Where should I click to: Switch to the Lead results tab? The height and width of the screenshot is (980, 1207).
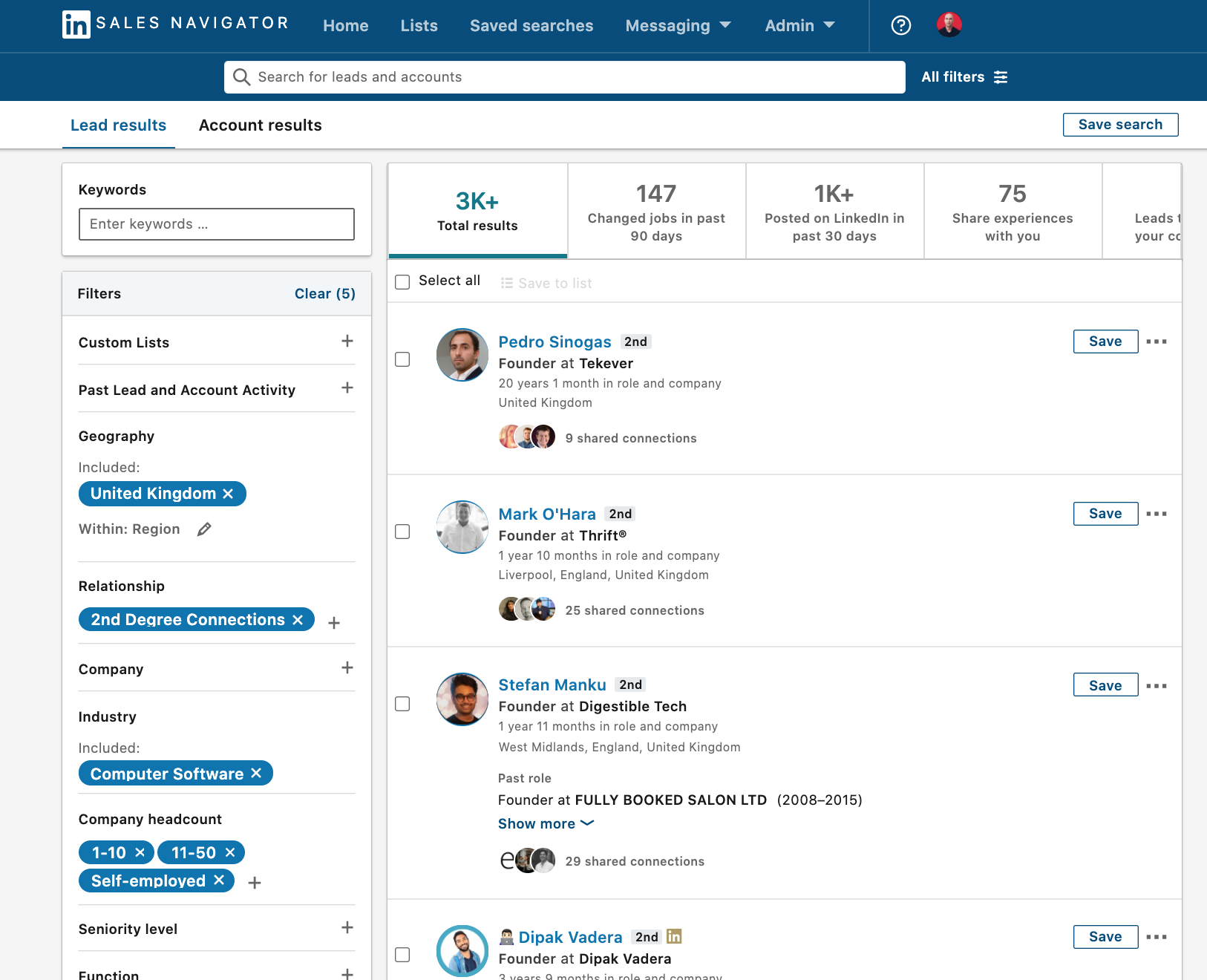coord(119,125)
